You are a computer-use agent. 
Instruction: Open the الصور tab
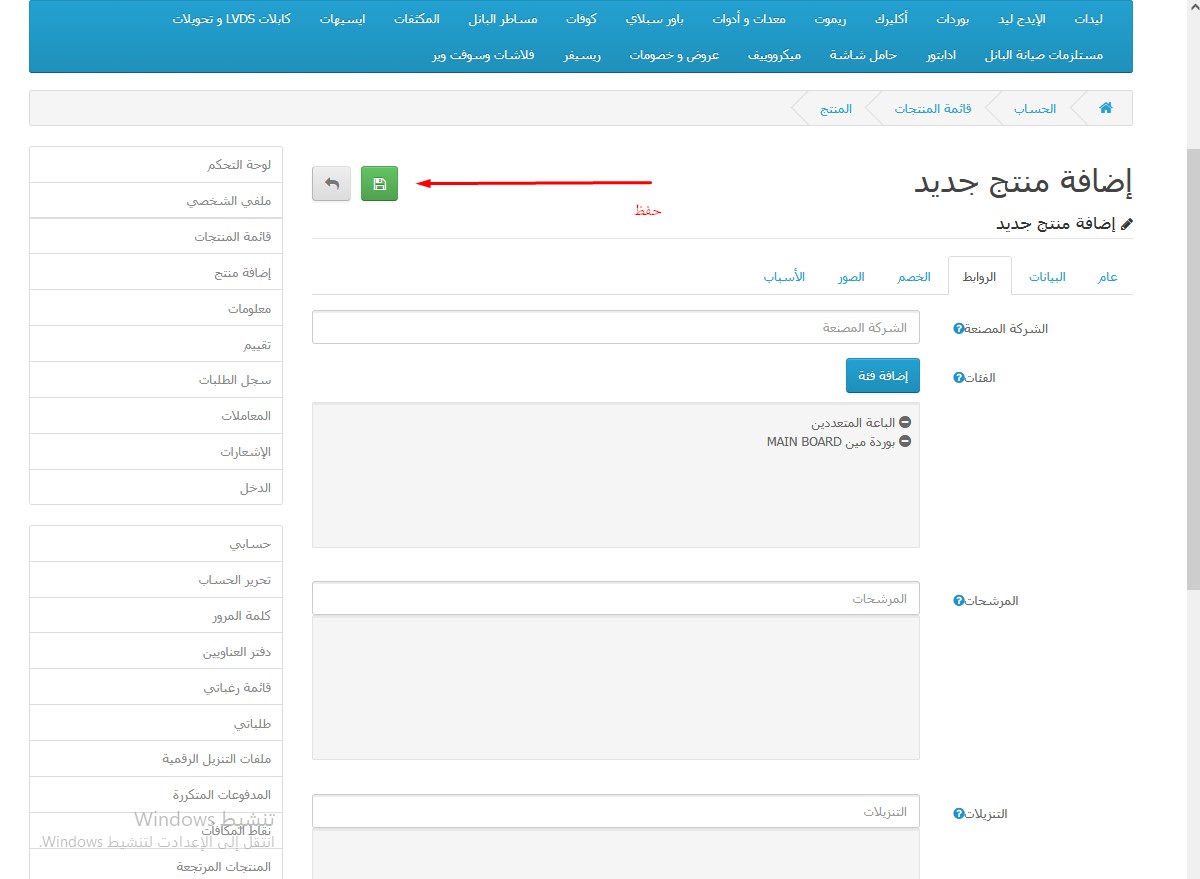(851, 277)
